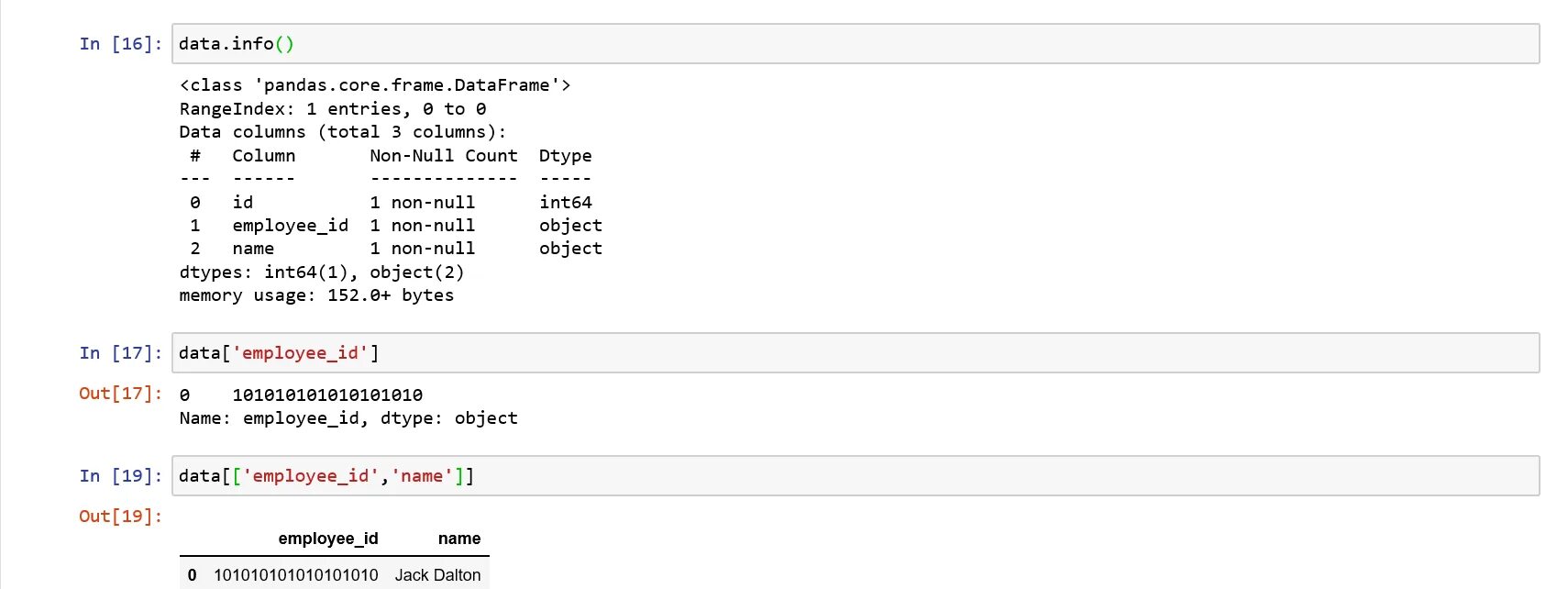Select the In [17] cell prompt
The image size is (1568, 589).
pos(120,353)
